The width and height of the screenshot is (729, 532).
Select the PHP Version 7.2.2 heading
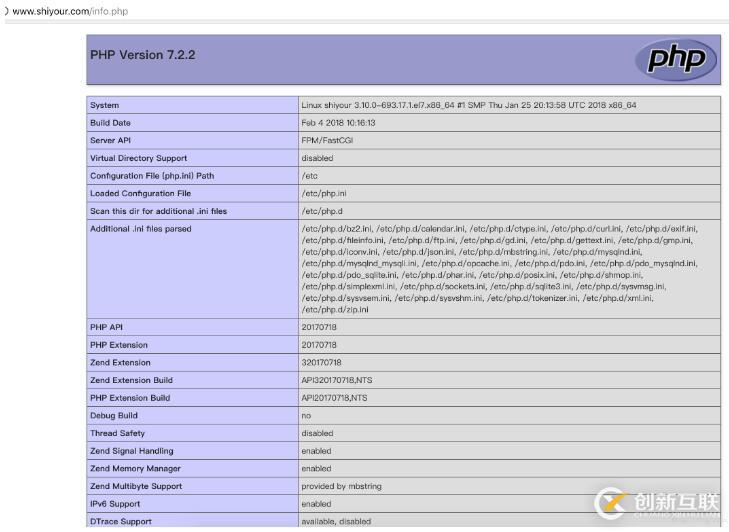(143, 55)
